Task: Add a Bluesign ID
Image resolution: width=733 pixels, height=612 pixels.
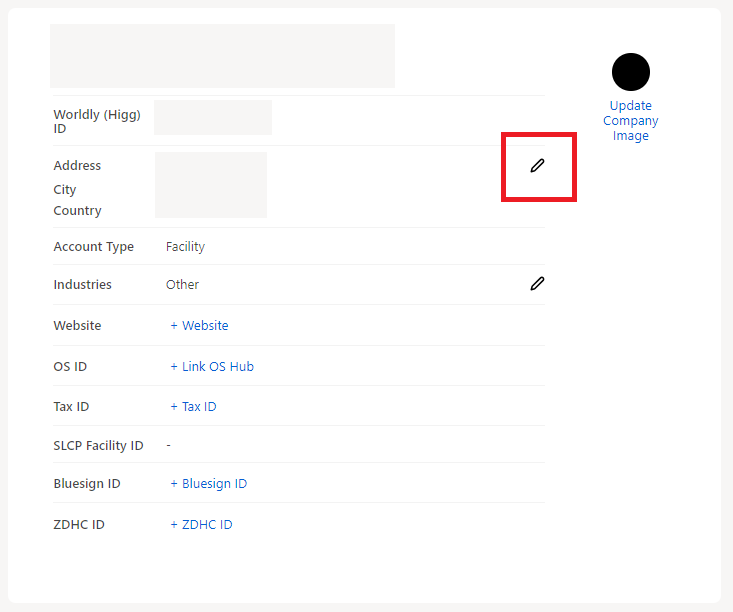Action: point(208,483)
